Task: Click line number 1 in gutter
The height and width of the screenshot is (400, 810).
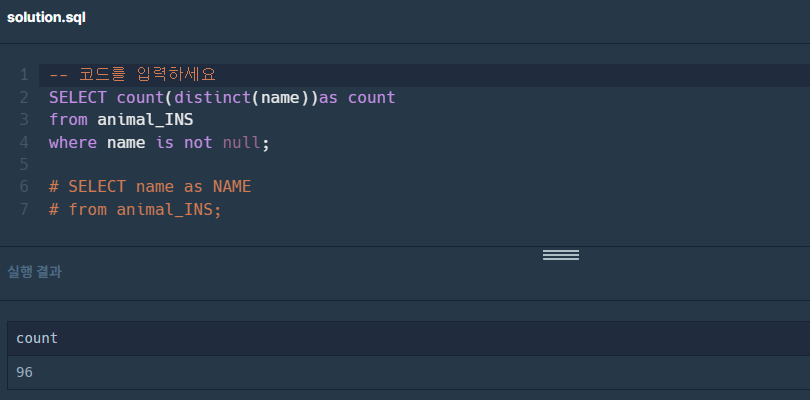Action: [24, 75]
